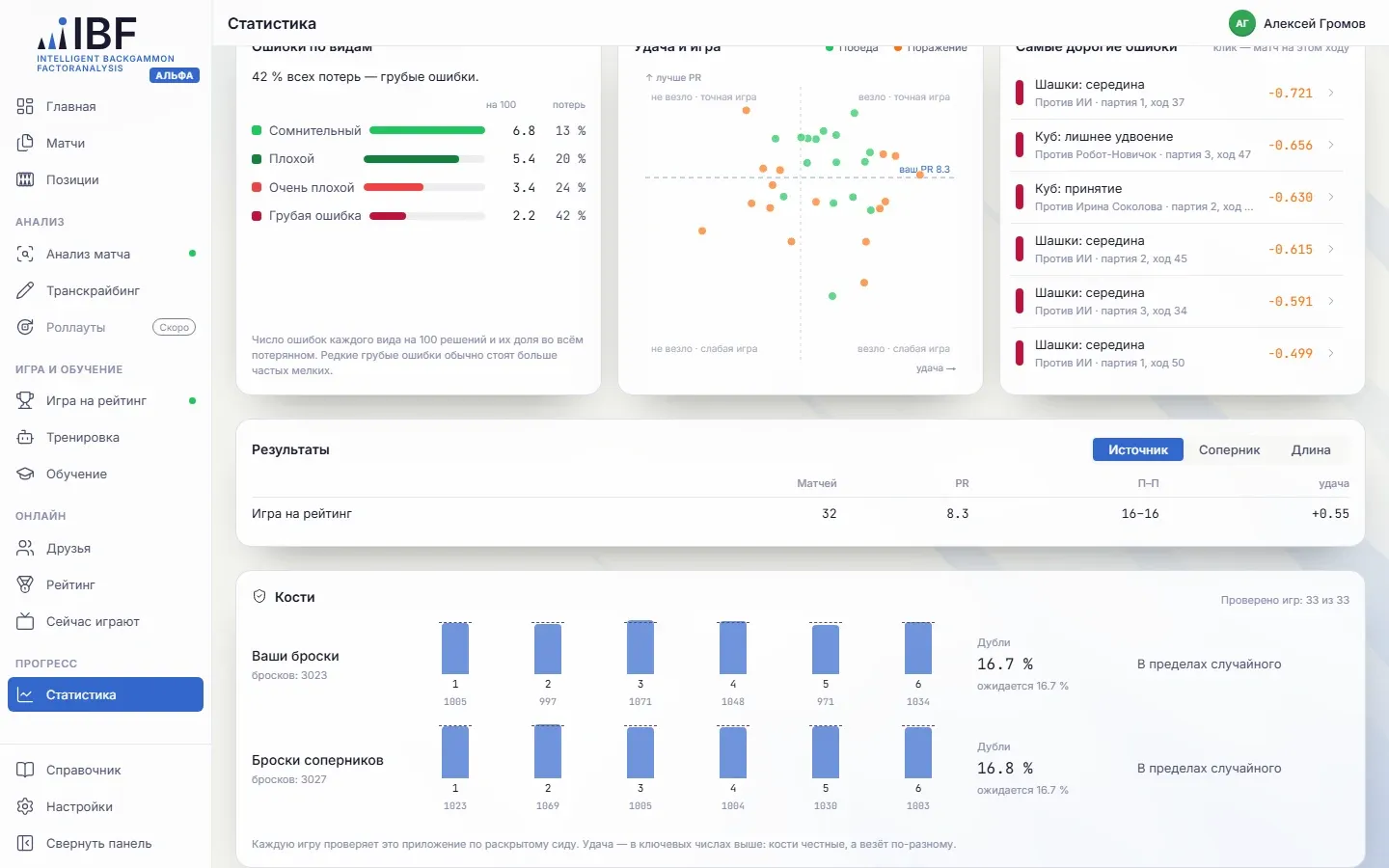Expand the -0.499 error row chevron

click(x=1331, y=353)
